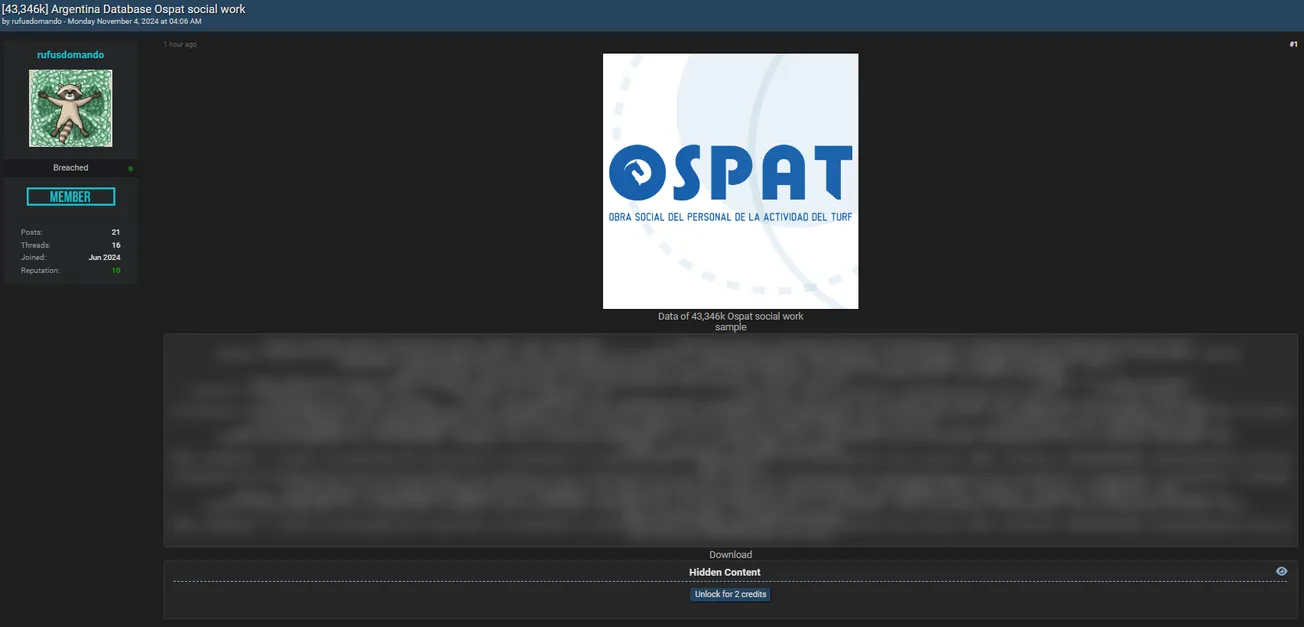Click the Jun 2024 joined date
The width and height of the screenshot is (1304, 627).
point(104,258)
